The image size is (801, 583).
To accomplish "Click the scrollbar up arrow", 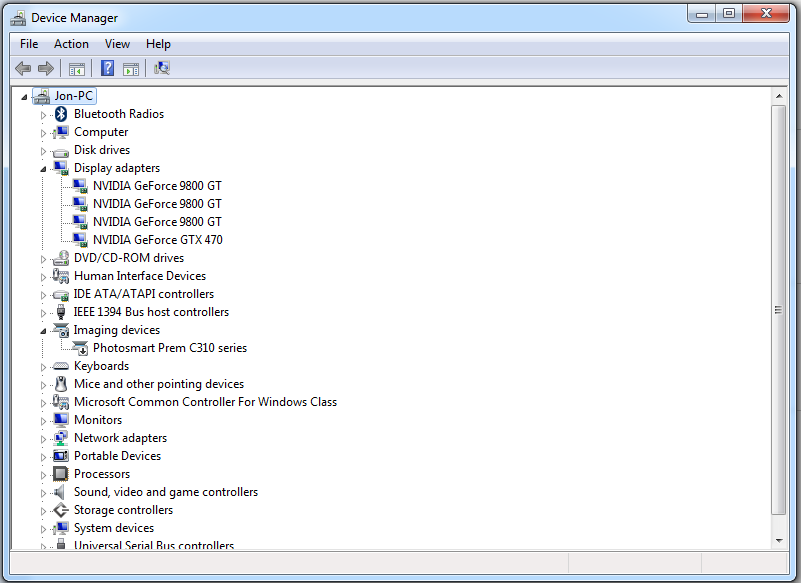I will point(779,96).
